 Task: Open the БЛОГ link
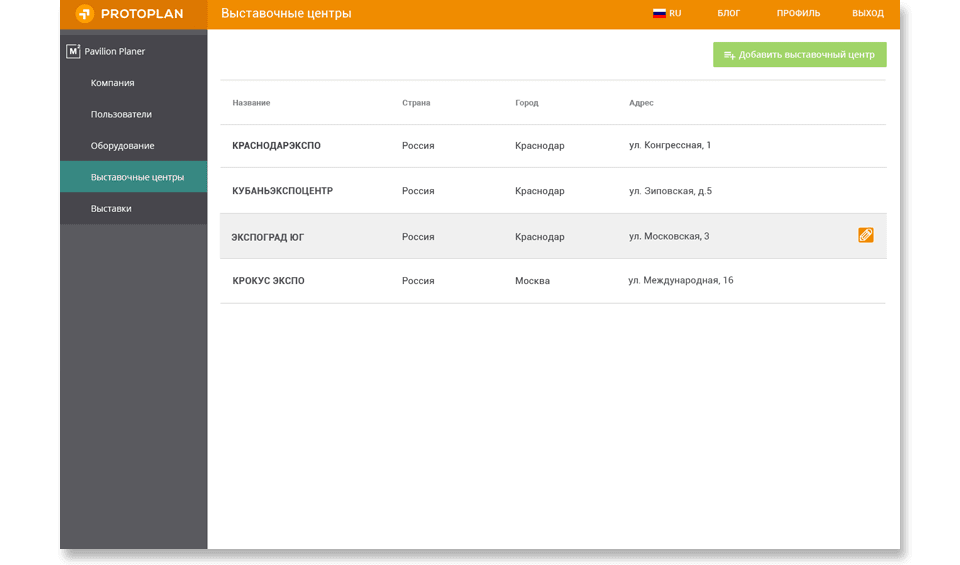pyautogui.click(x=729, y=13)
